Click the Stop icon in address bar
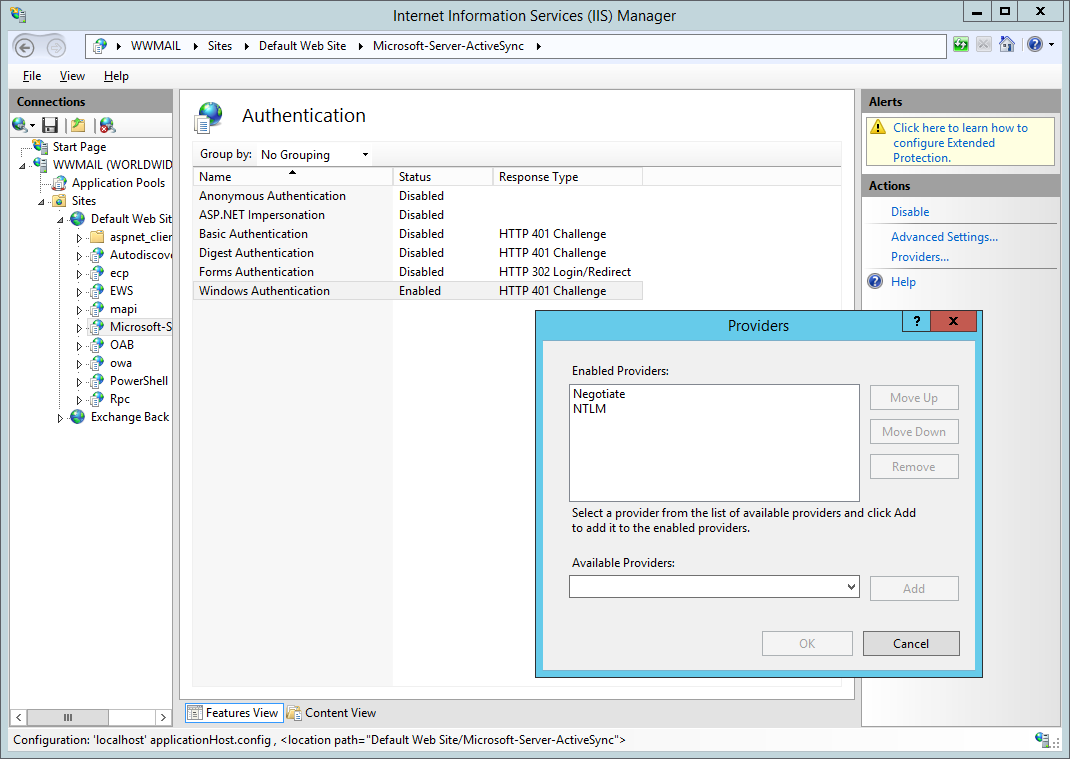 [983, 45]
